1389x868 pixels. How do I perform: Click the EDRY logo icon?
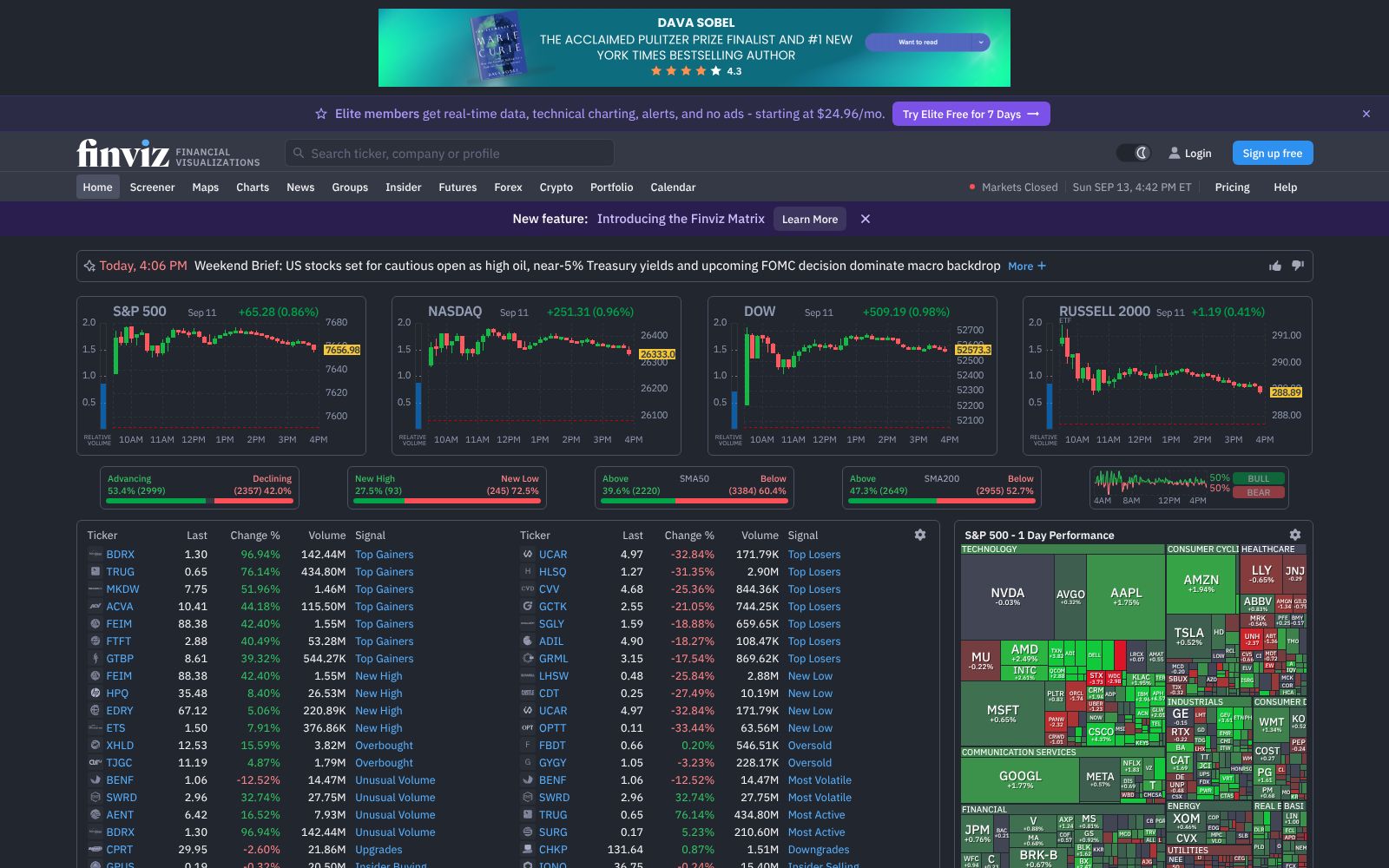tap(95, 710)
